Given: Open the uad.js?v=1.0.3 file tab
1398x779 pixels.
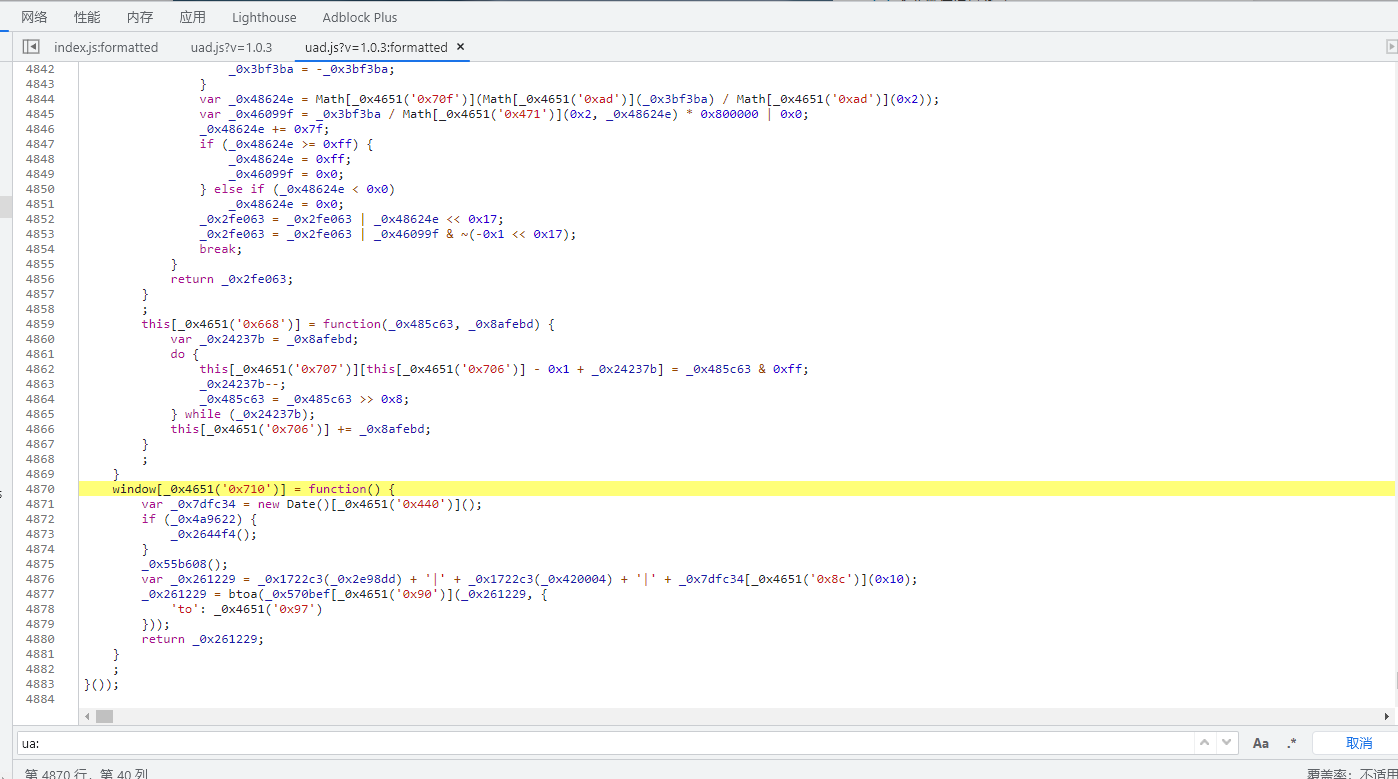Looking at the screenshot, I should (x=231, y=47).
